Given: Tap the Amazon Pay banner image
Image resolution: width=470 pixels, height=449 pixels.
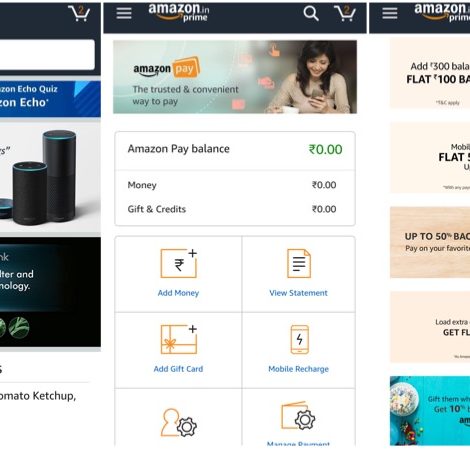Looking at the screenshot, I should (x=235, y=77).
